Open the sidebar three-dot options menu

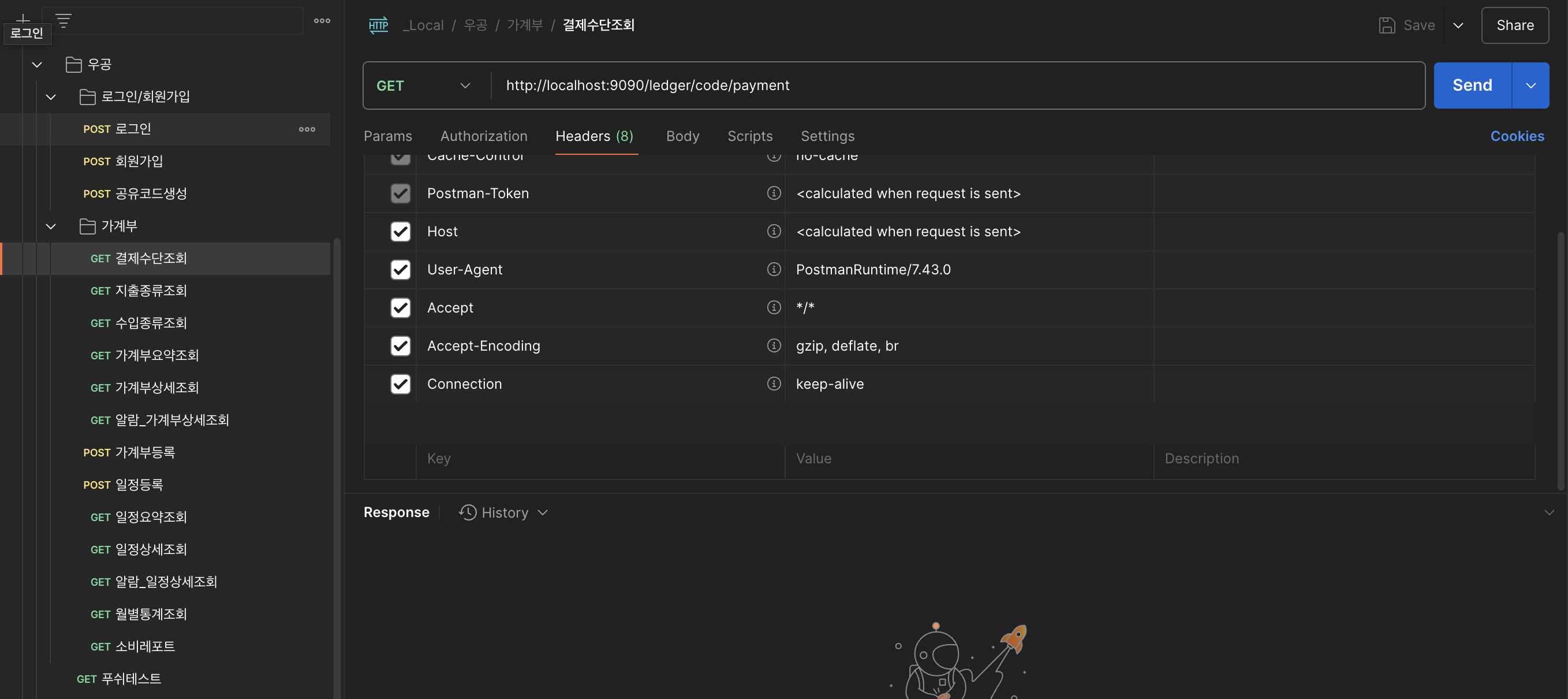click(x=322, y=21)
